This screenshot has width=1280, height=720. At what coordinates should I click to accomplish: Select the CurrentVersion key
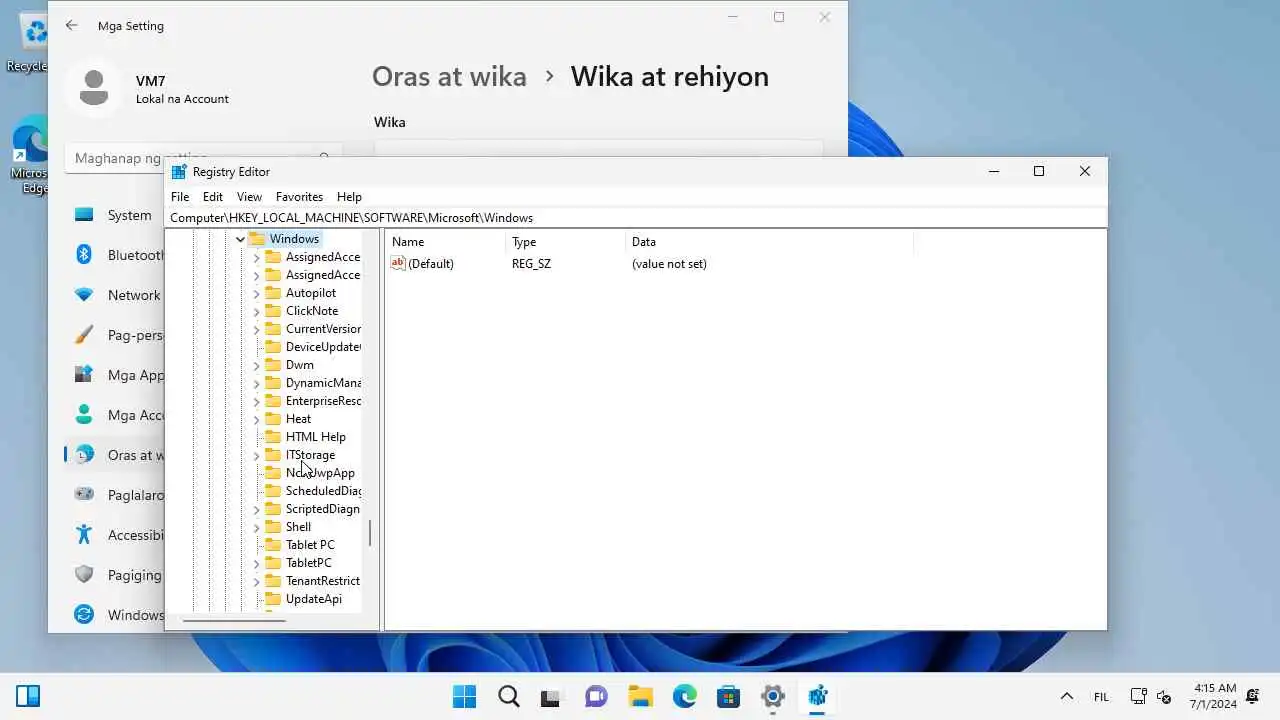[323, 329]
